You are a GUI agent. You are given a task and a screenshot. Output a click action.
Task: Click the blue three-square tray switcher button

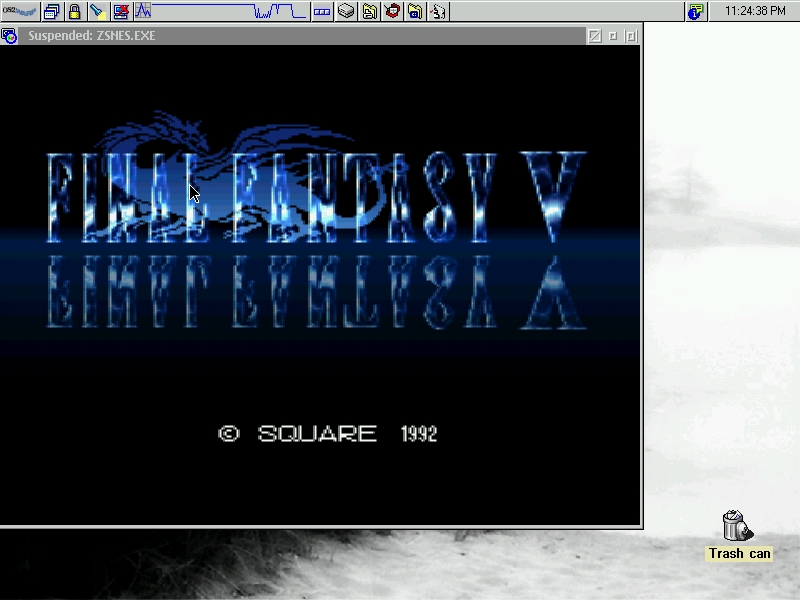321,11
